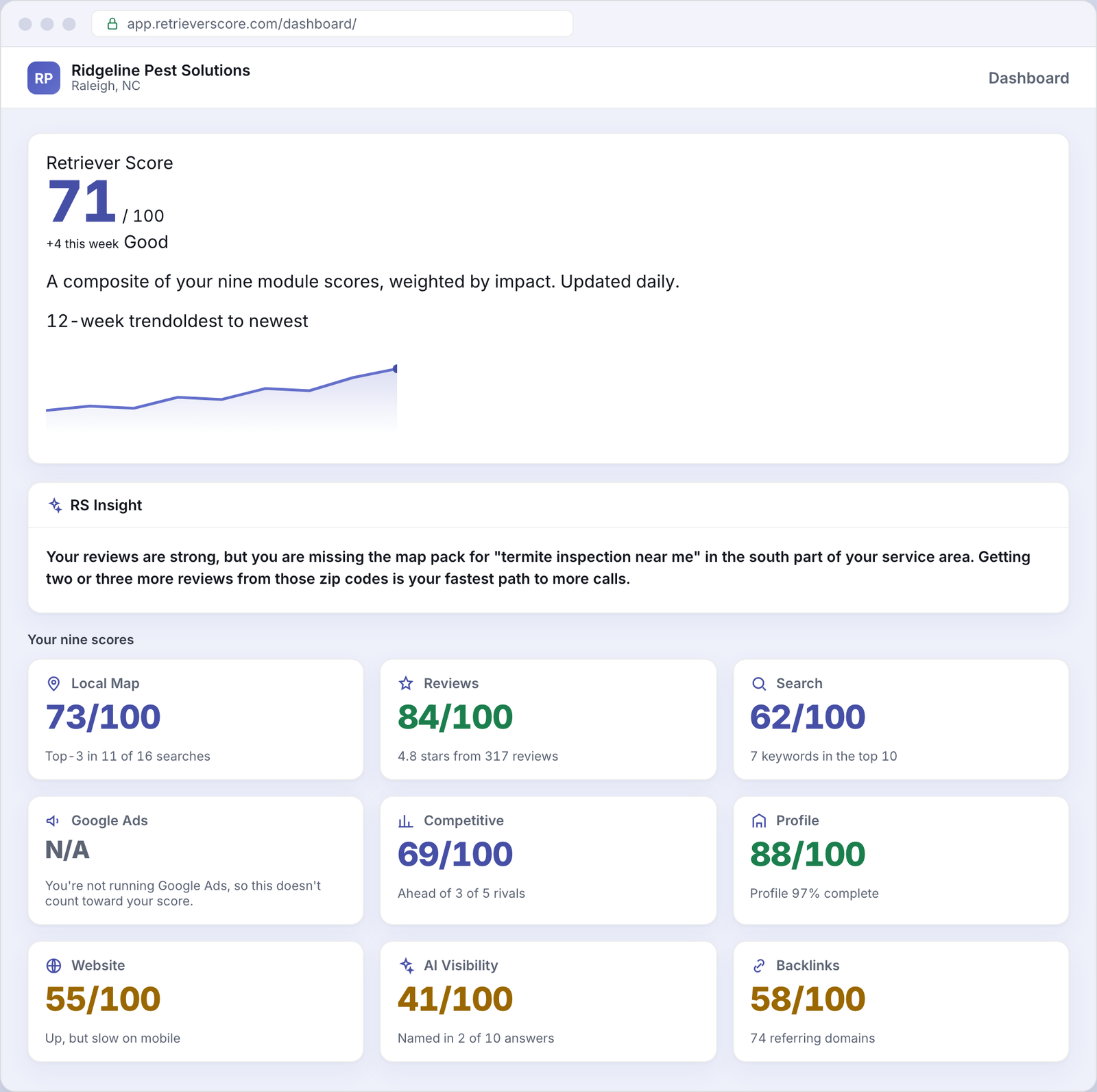Open the Profile 88/100 score
The image size is (1097, 1092).
[x=808, y=855]
